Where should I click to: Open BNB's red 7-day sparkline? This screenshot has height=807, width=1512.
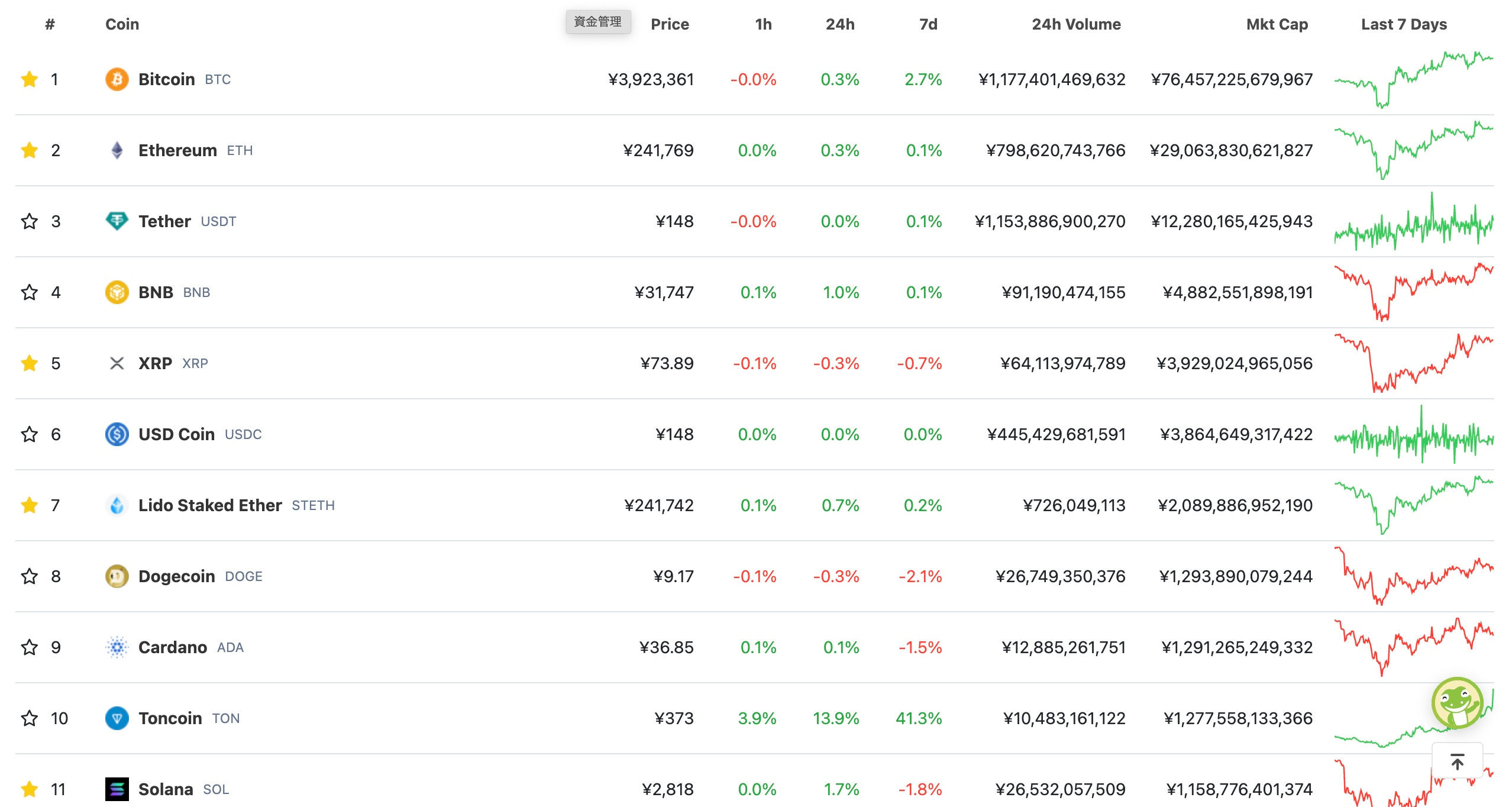pos(1414,292)
